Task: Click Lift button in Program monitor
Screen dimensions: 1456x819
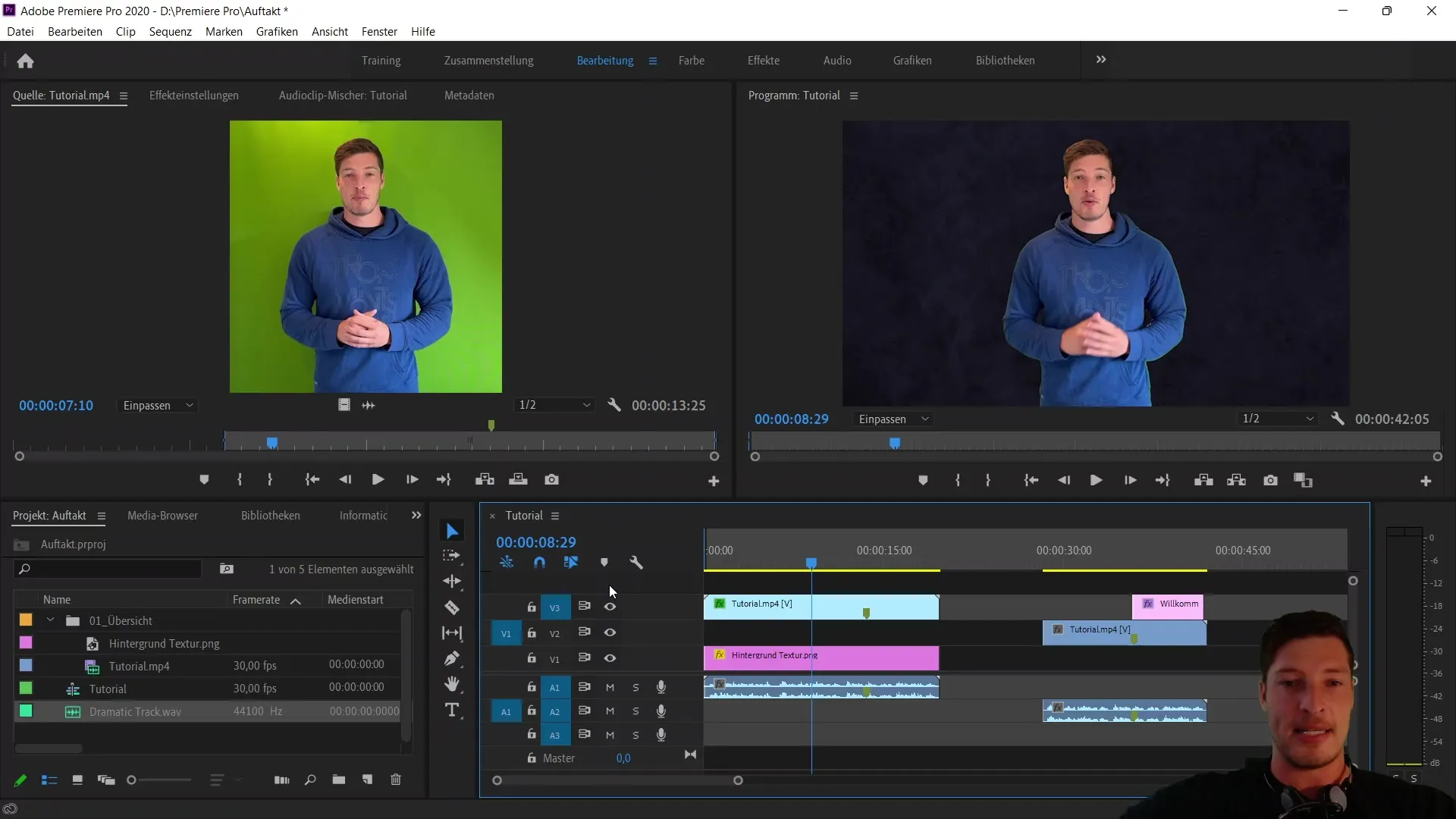Action: pos(1203,481)
